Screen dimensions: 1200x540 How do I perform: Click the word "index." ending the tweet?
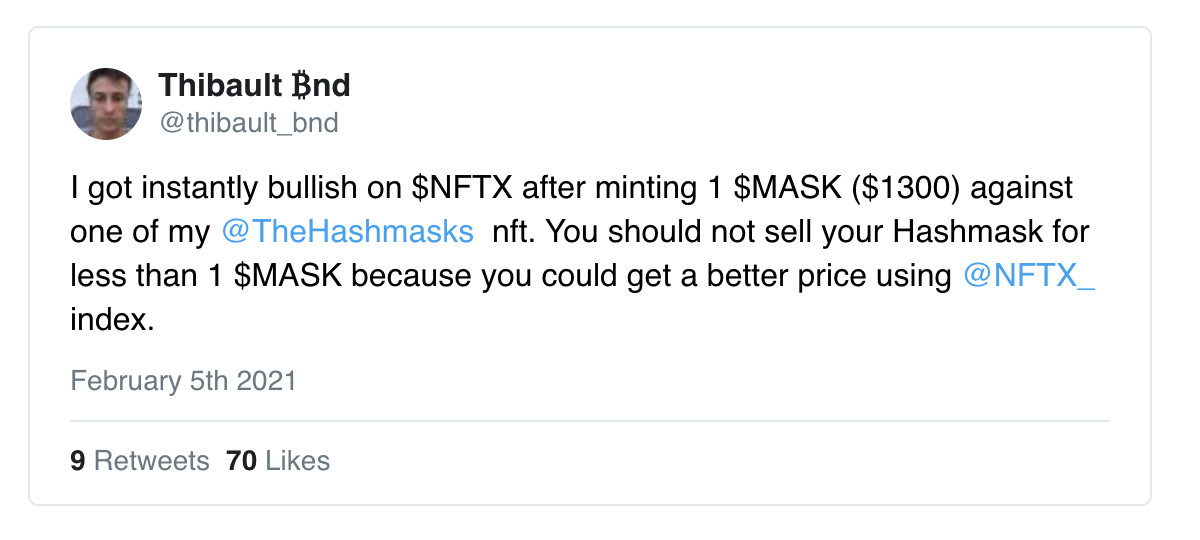pyautogui.click(x=111, y=320)
